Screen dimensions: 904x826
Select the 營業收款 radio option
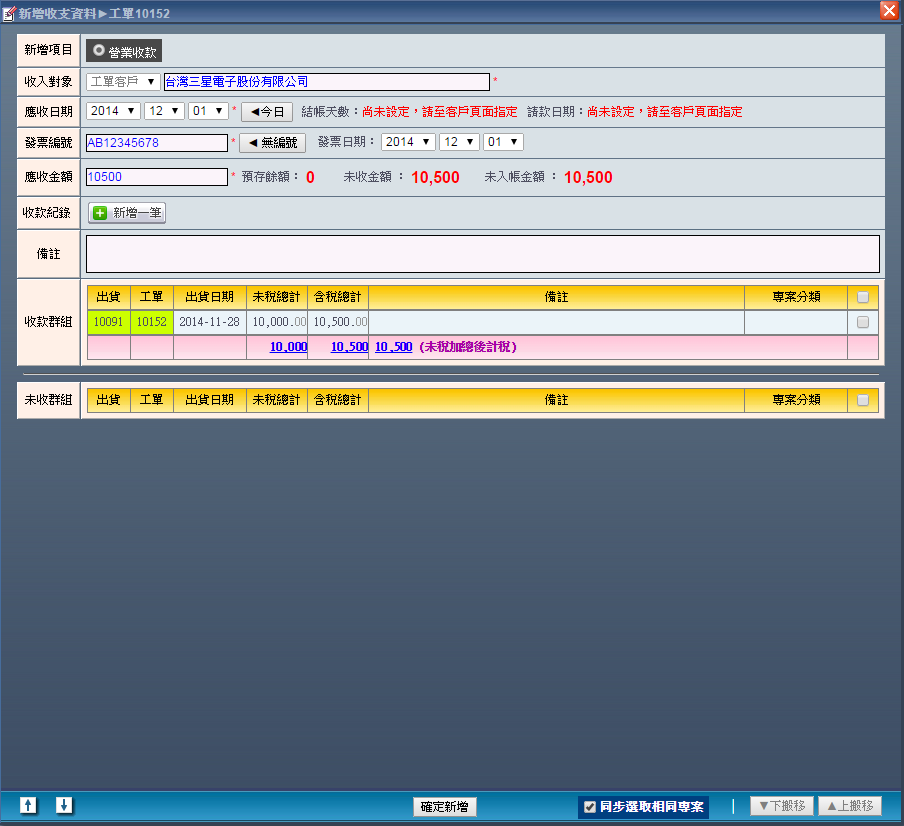pyautogui.click(x=124, y=51)
